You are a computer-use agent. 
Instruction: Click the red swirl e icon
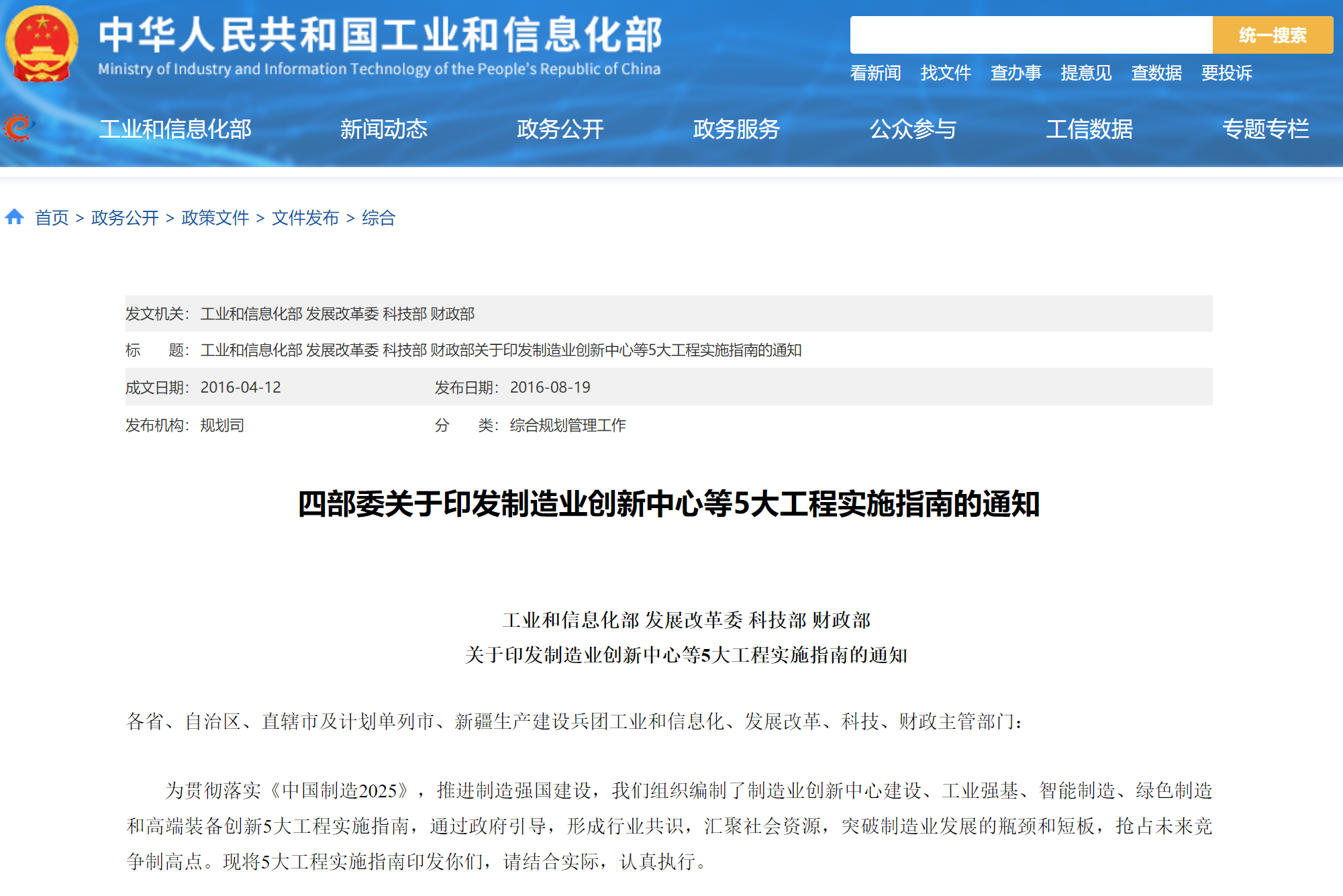19,128
